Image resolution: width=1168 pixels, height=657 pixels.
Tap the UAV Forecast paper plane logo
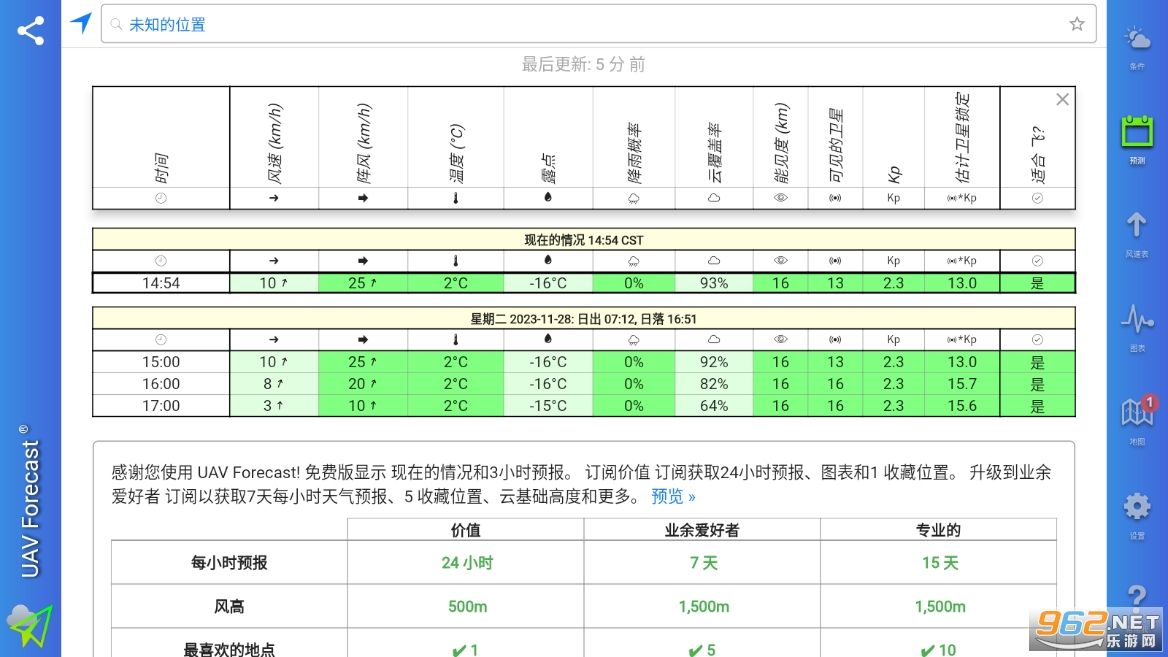pyautogui.click(x=30, y=626)
